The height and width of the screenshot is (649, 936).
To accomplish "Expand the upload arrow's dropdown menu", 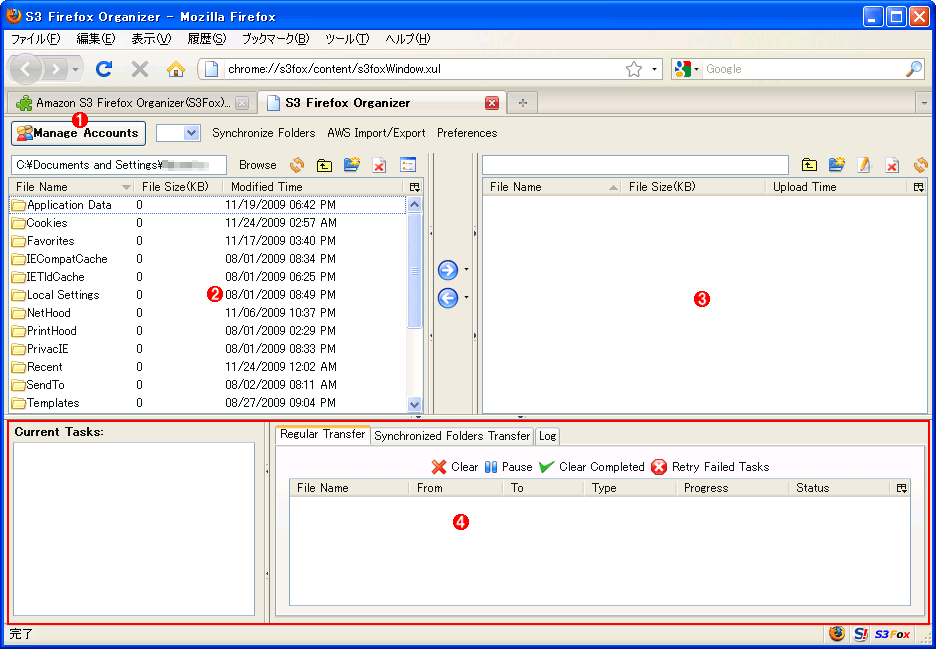I will pyautogui.click(x=466, y=270).
